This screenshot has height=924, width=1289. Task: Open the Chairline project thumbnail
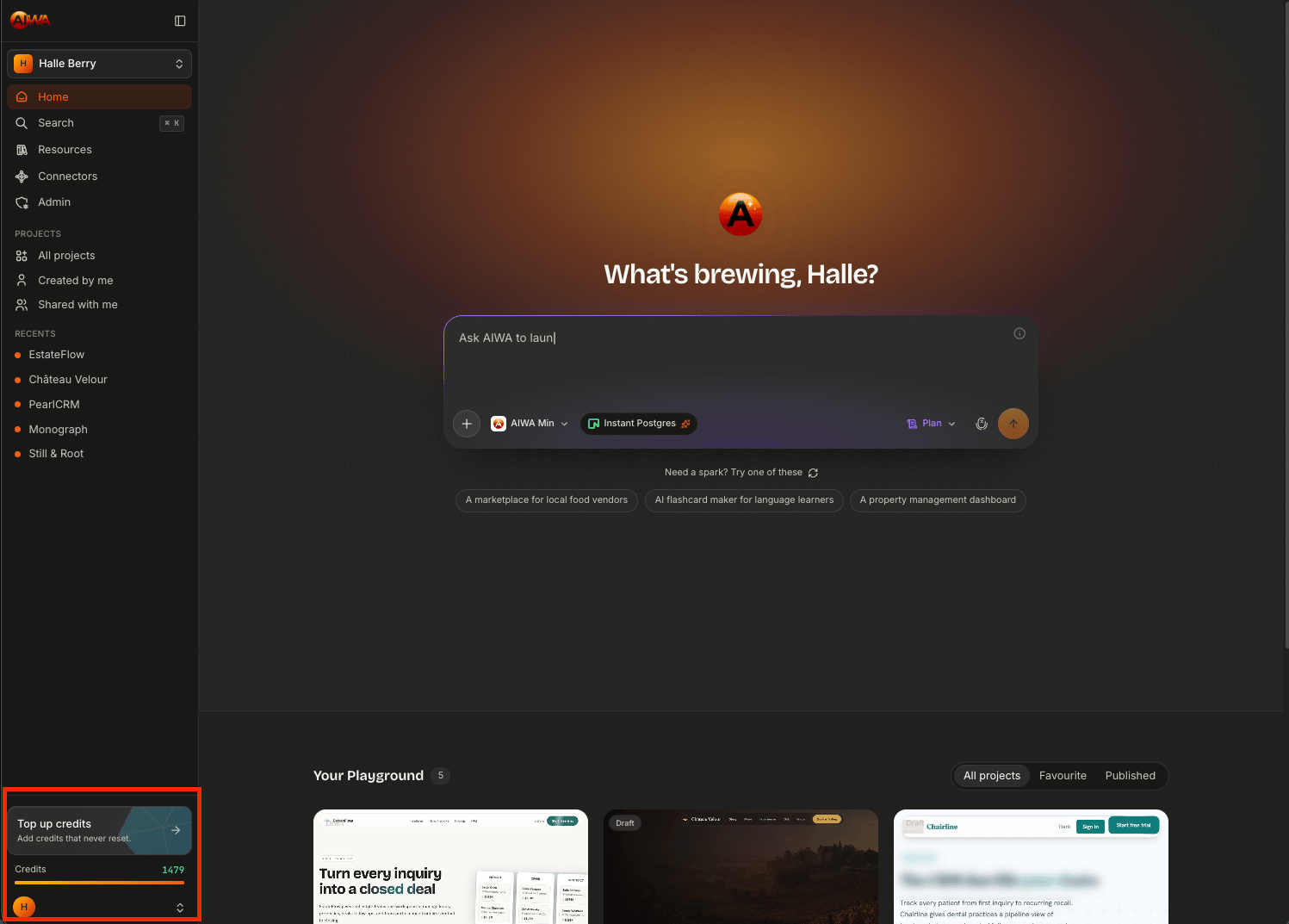pos(1031,866)
